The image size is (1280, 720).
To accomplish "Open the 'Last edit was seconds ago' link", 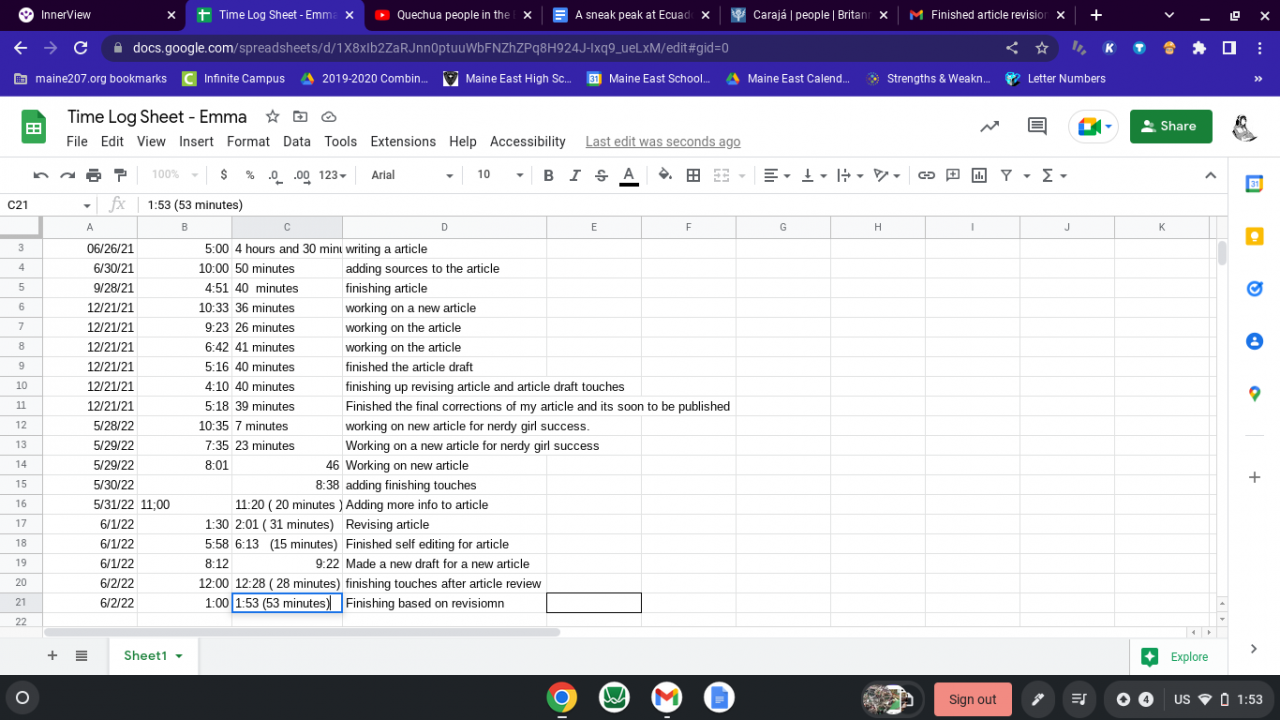I will click(x=663, y=142).
